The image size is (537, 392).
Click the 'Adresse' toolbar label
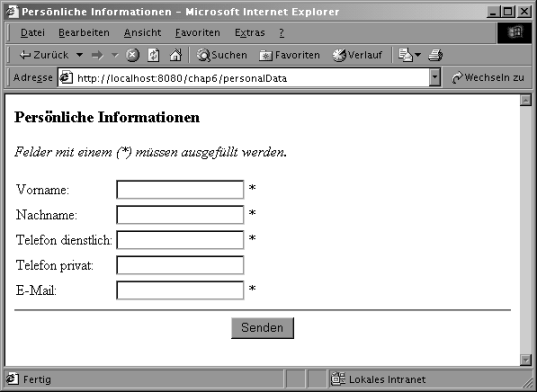pyautogui.click(x=33, y=78)
